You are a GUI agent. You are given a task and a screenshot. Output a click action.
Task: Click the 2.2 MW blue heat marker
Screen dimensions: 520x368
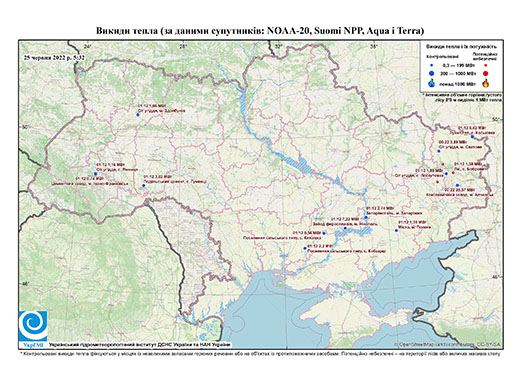click(x=305, y=248)
